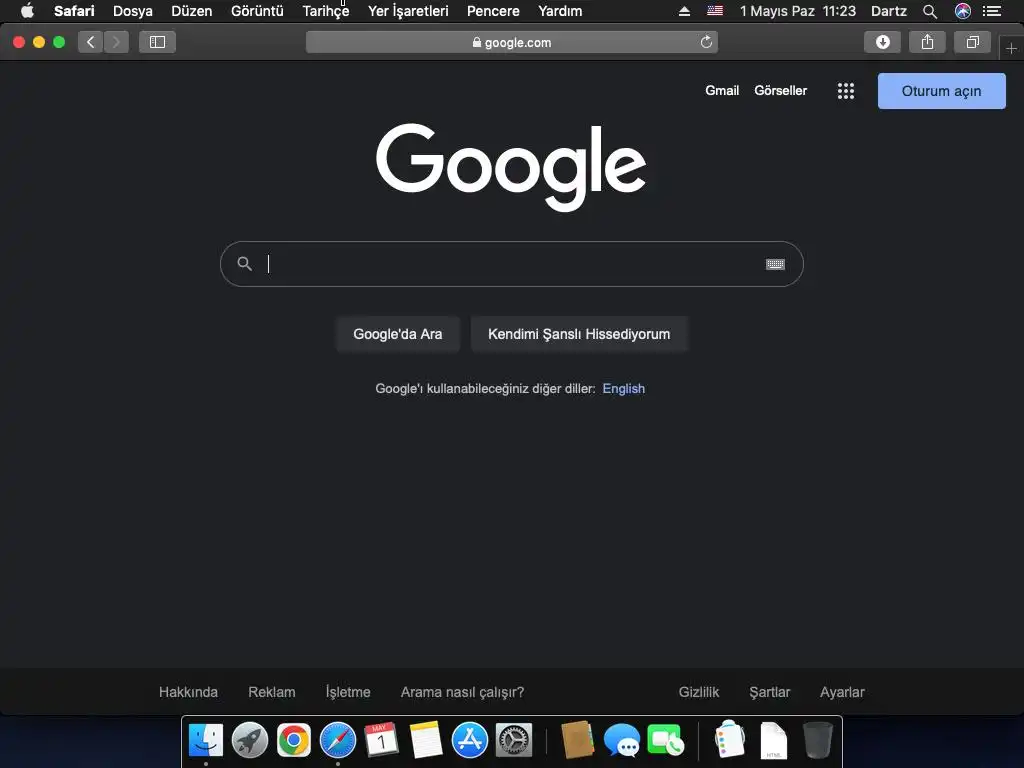
Task: Open the Tarihçe menu
Action: click(x=325, y=11)
